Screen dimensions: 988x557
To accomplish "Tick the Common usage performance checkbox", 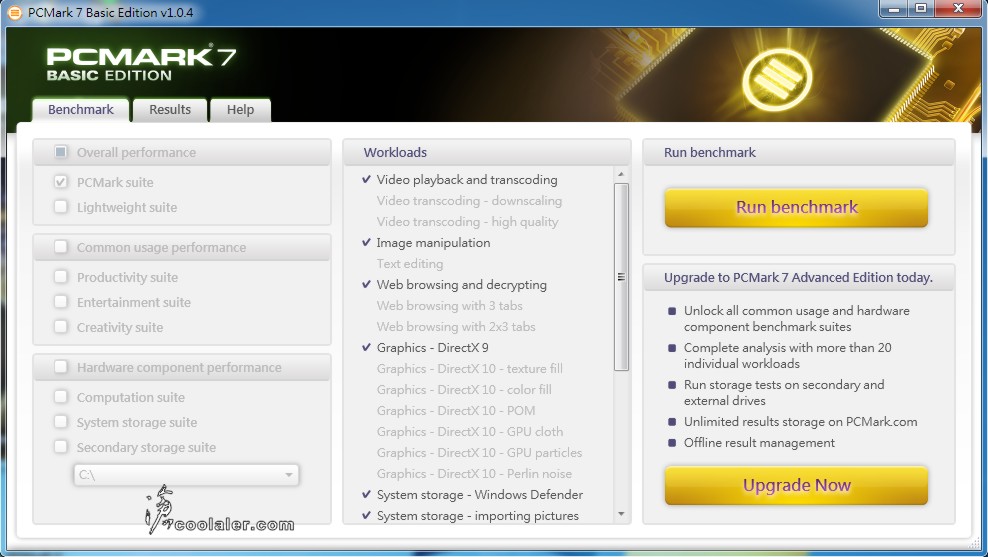I will [60, 247].
